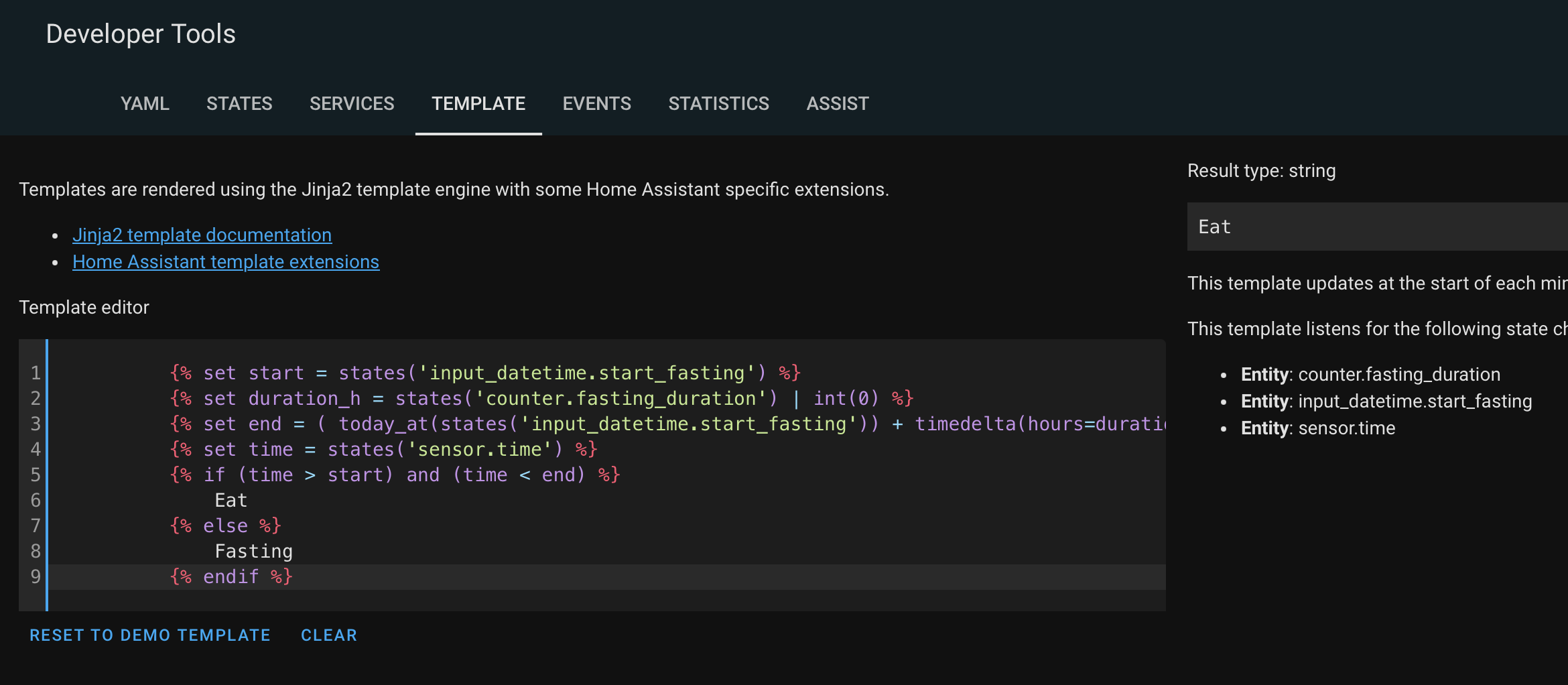Place cursor on the 'set start' code line

[x=485, y=373]
